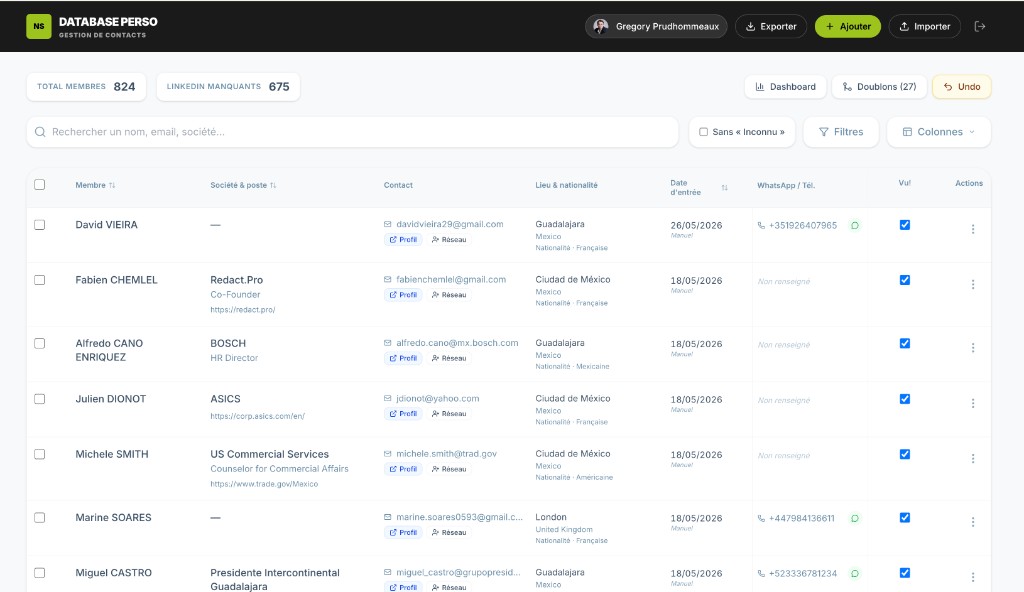
Task: Tick the select-all checkbox in table header
Action: pyautogui.click(x=40, y=184)
